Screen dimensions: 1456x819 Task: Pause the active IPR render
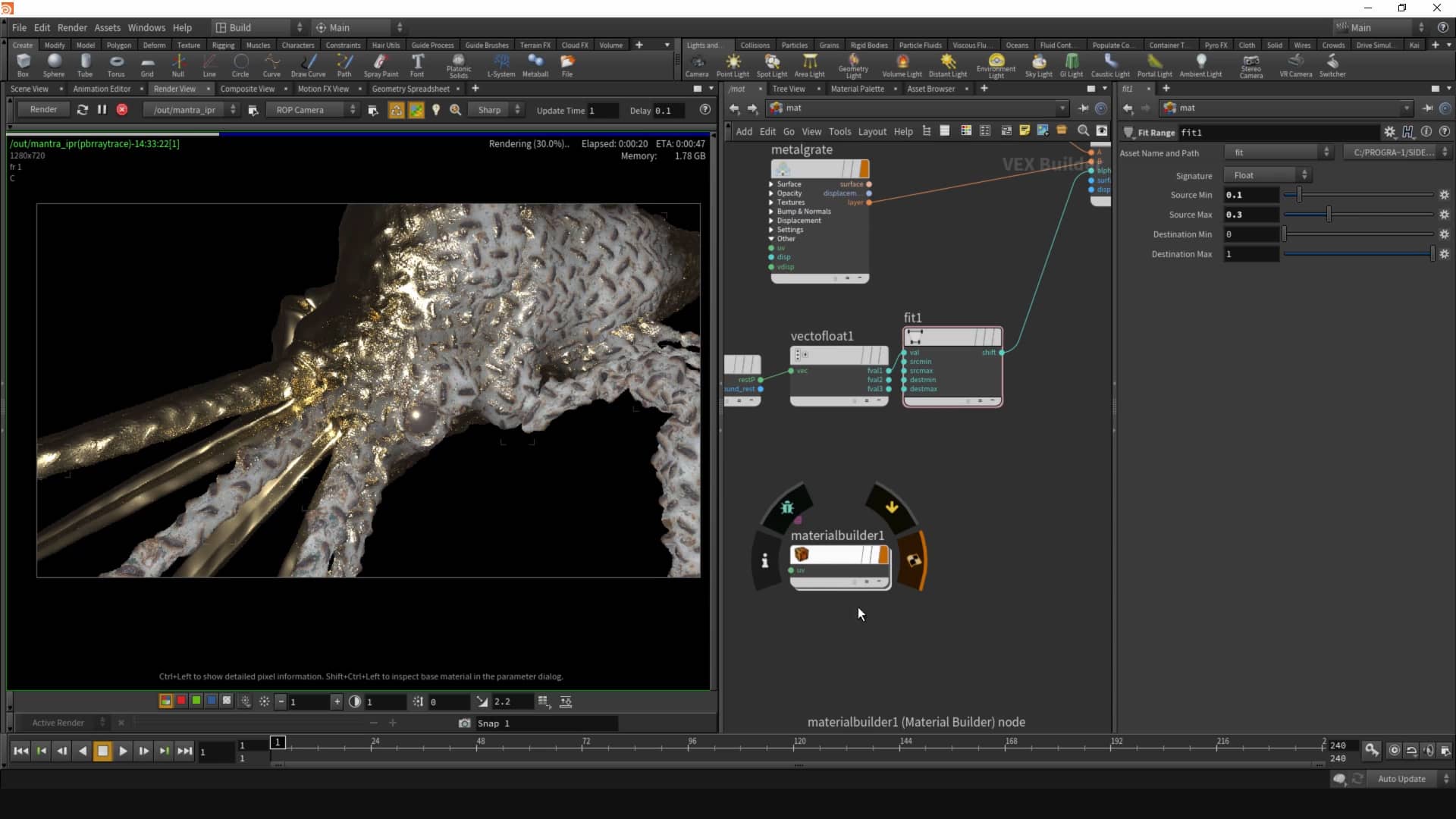tap(102, 109)
